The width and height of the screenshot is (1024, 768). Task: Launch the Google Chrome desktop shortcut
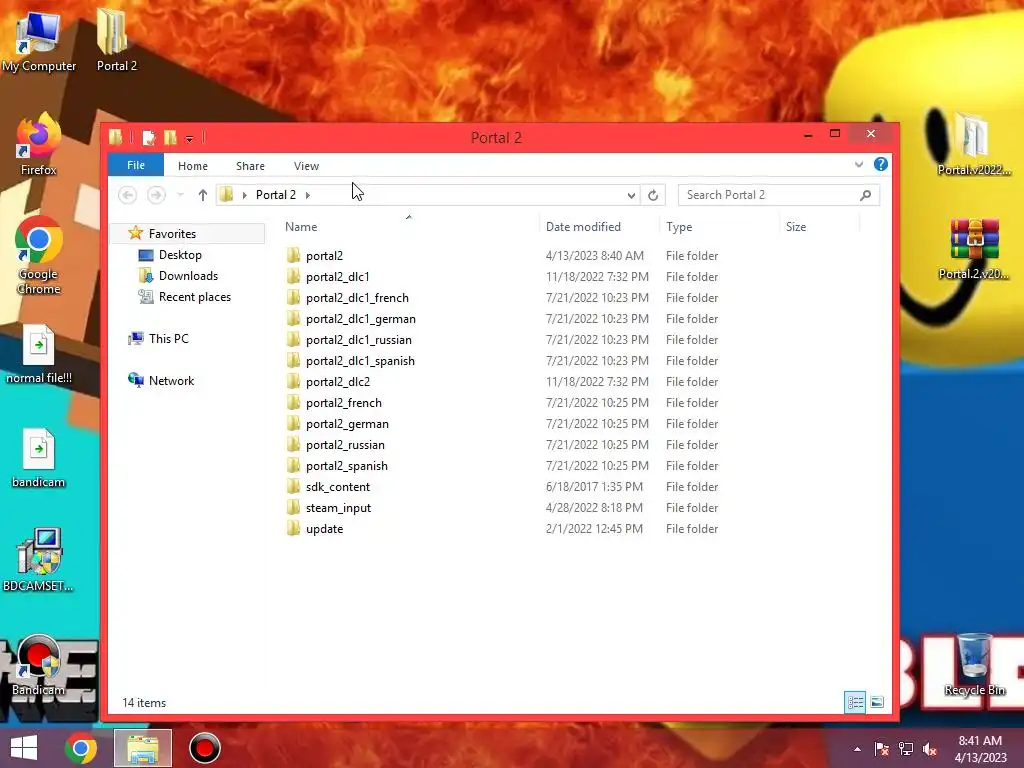pyautogui.click(x=39, y=256)
